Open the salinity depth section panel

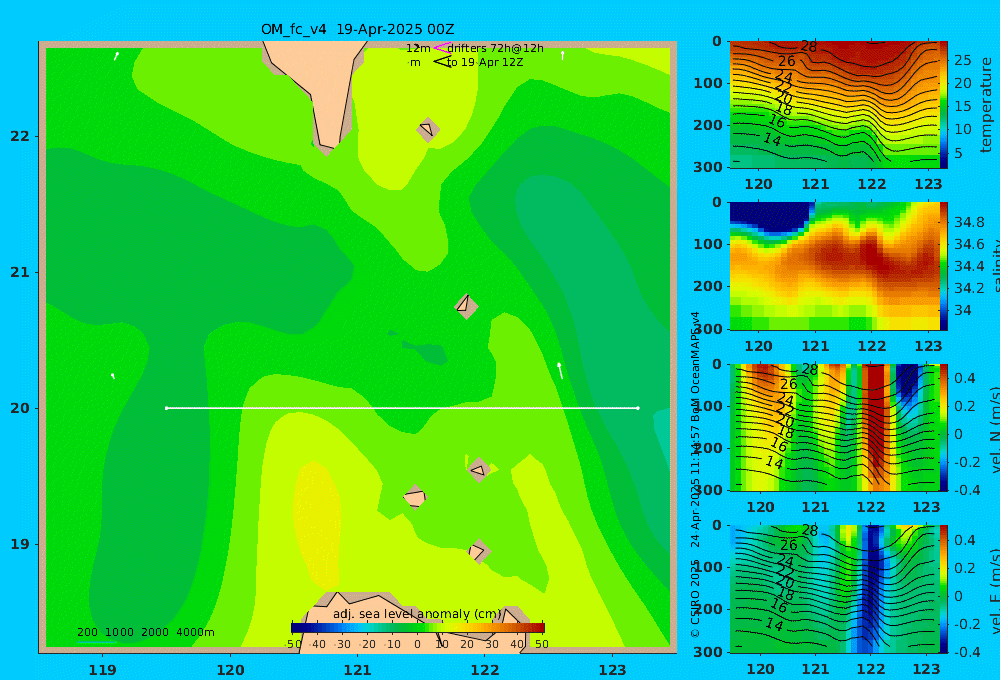click(834, 266)
